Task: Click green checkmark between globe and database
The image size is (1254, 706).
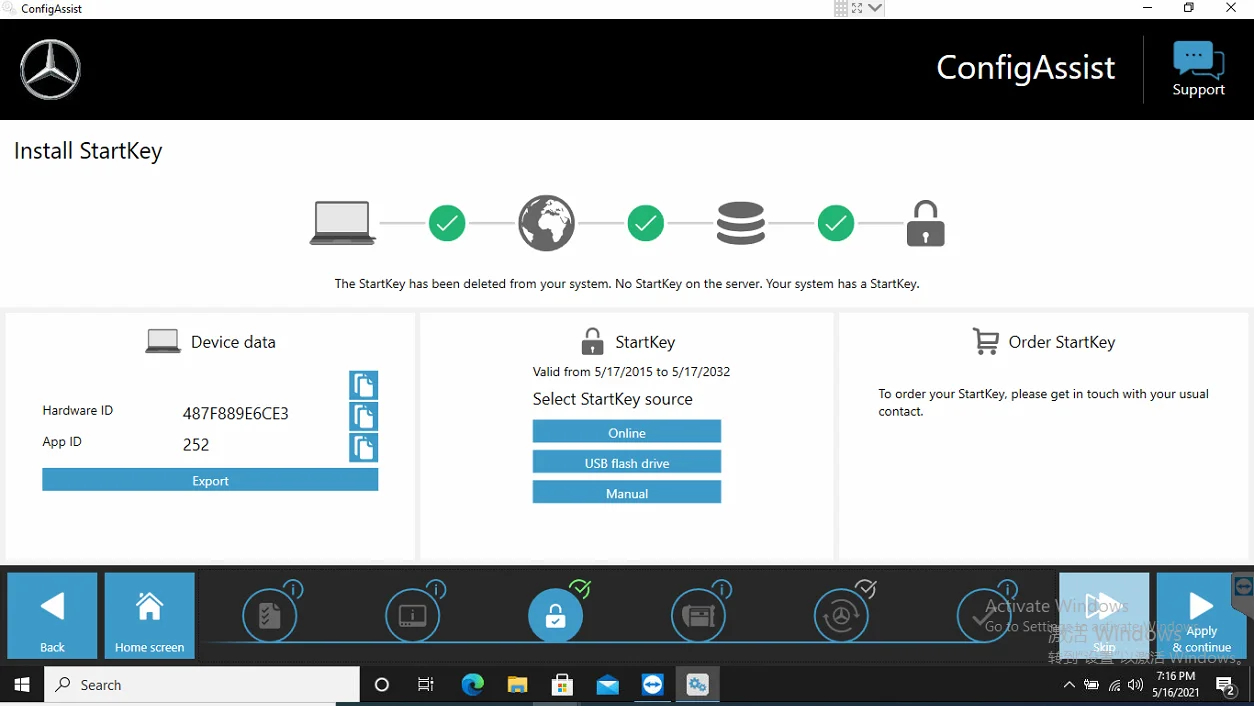Action: point(646,223)
